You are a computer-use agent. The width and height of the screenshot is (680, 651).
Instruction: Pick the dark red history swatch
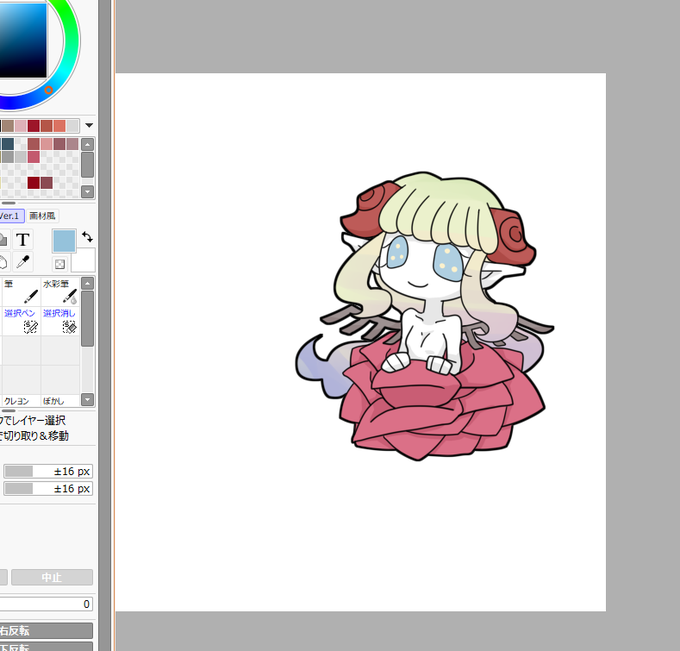(33, 126)
